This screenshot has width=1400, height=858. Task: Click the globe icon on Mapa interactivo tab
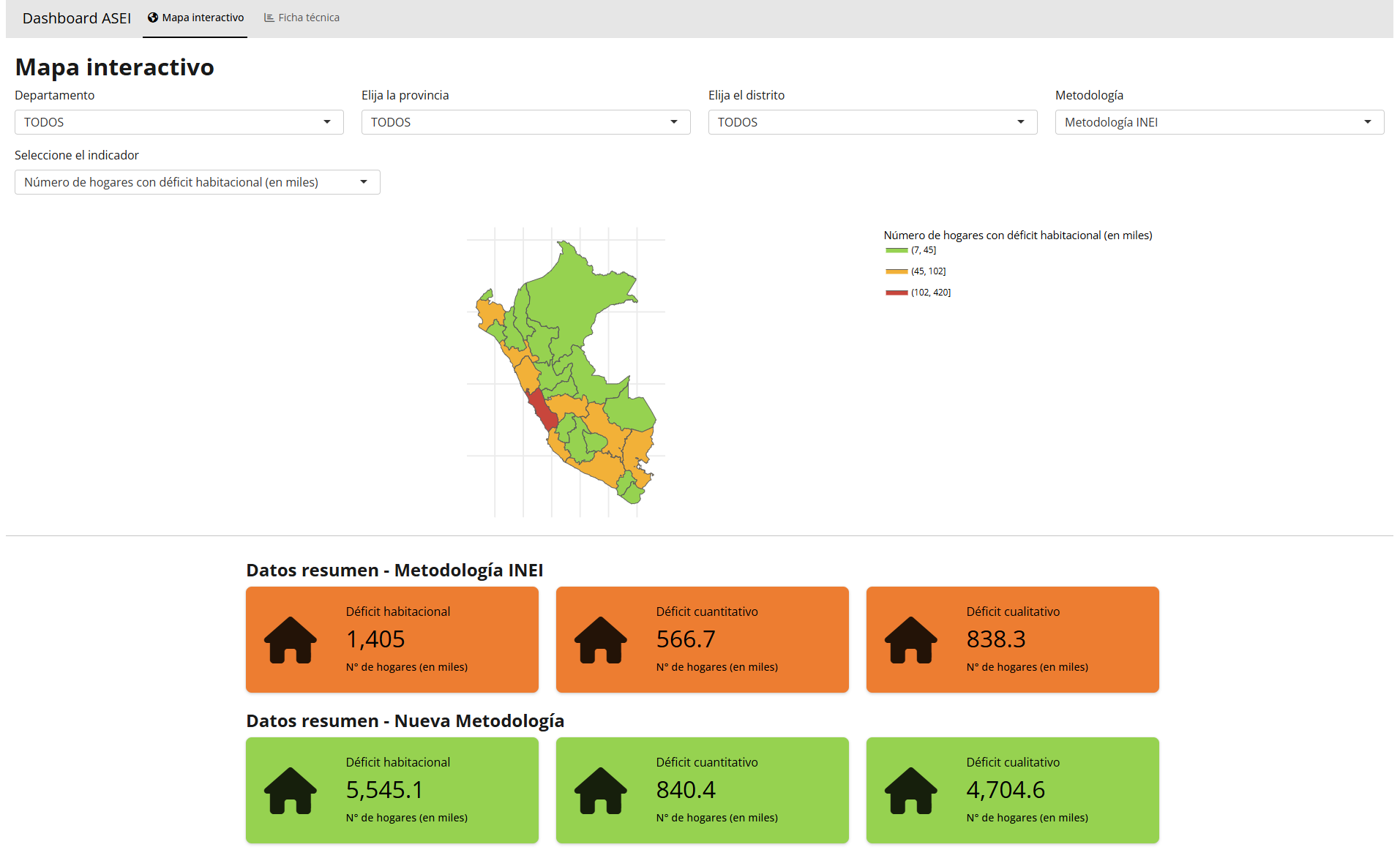pyautogui.click(x=152, y=17)
